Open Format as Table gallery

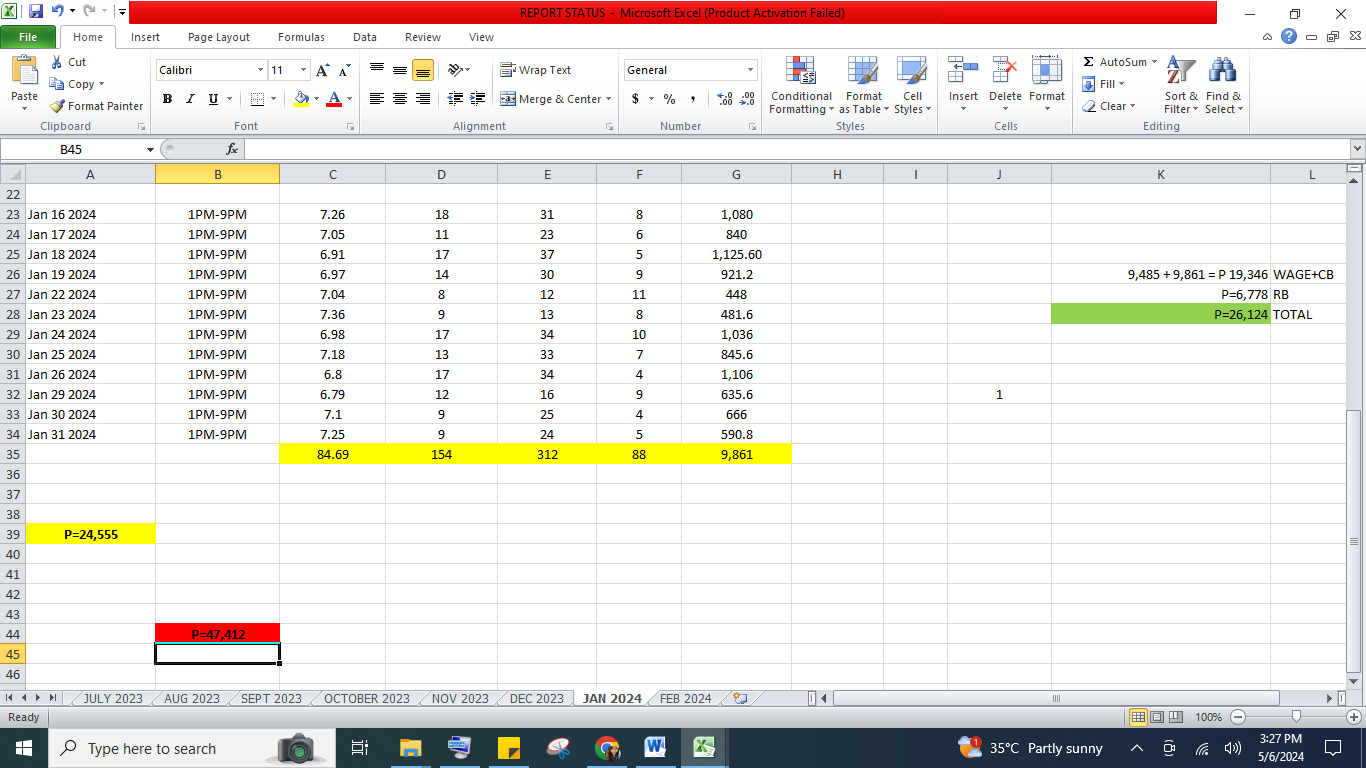tap(863, 85)
